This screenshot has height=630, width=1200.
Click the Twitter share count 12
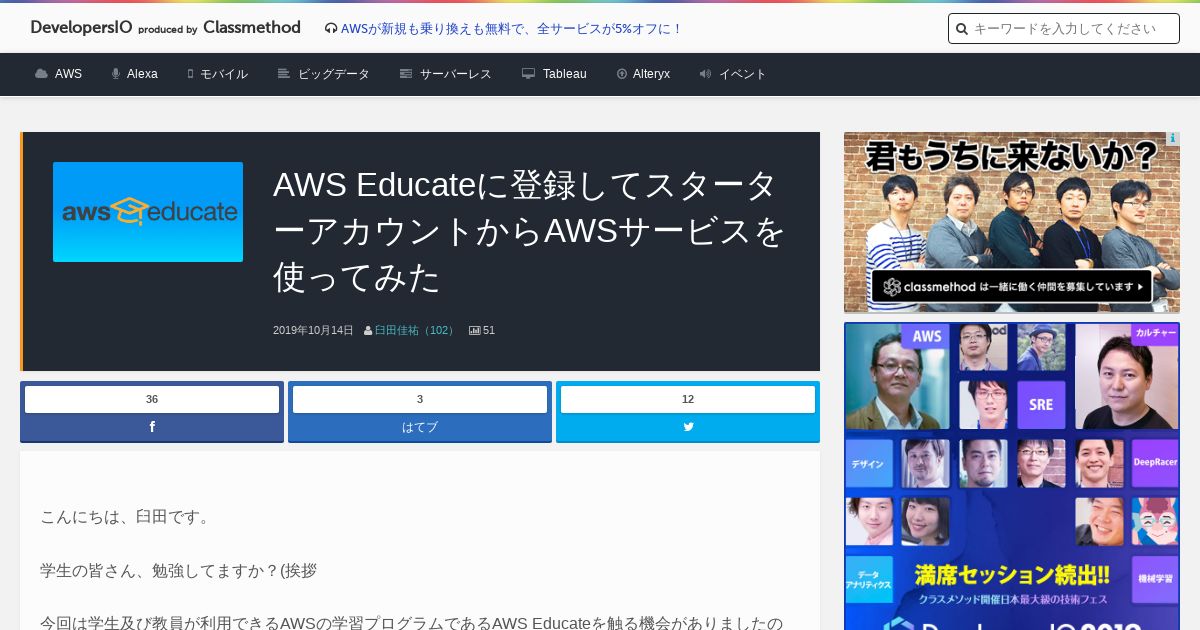pos(688,399)
